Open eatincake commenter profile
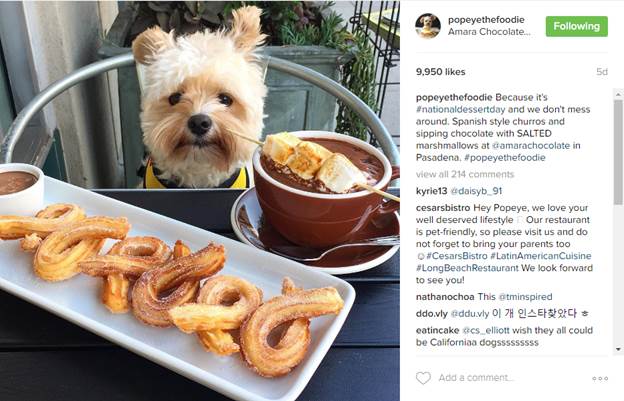Viewport: 624px width, 401px height. point(437,330)
